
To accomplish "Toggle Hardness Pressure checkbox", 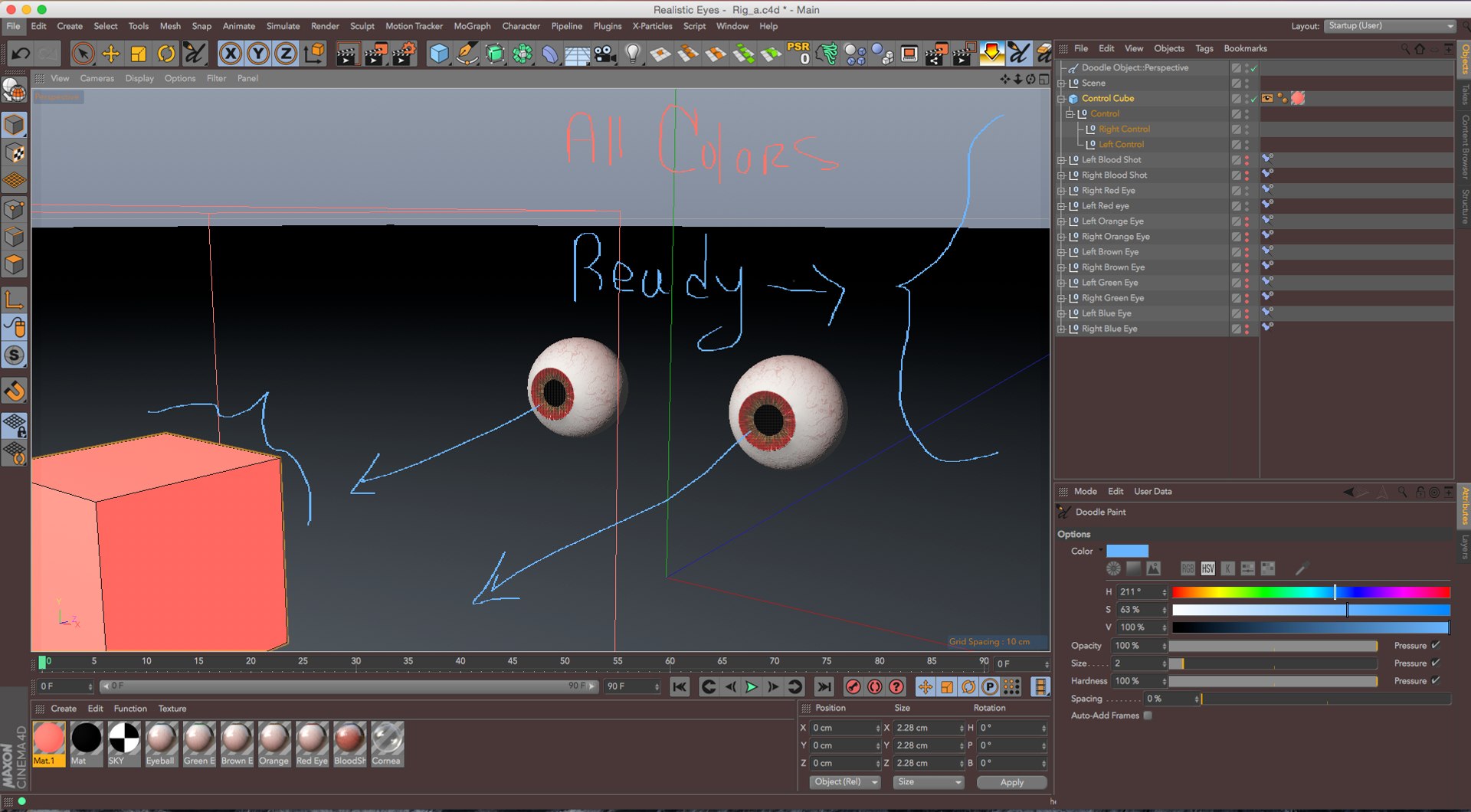I will (x=1435, y=680).
